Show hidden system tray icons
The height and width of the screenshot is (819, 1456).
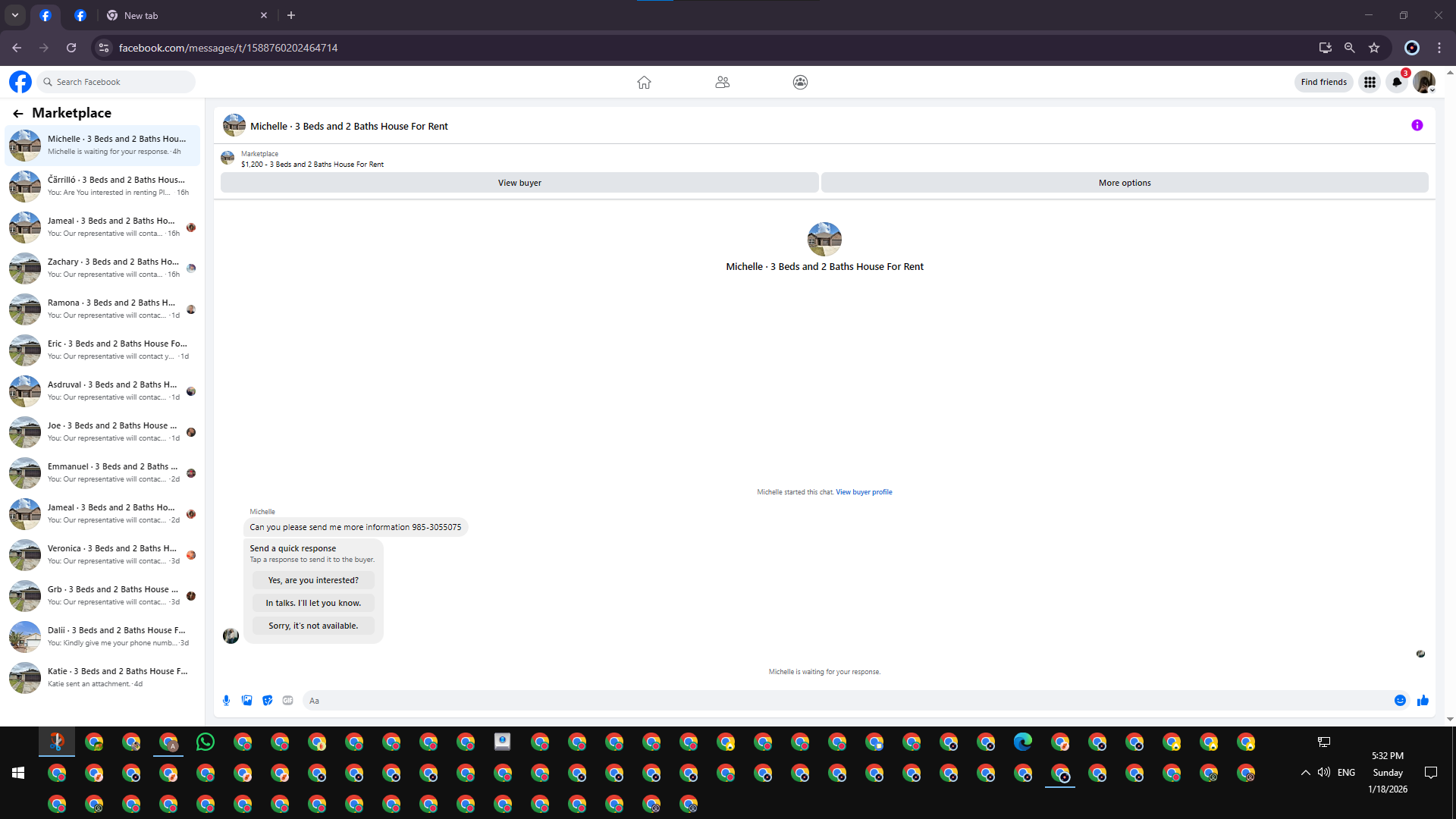click(1305, 773)
